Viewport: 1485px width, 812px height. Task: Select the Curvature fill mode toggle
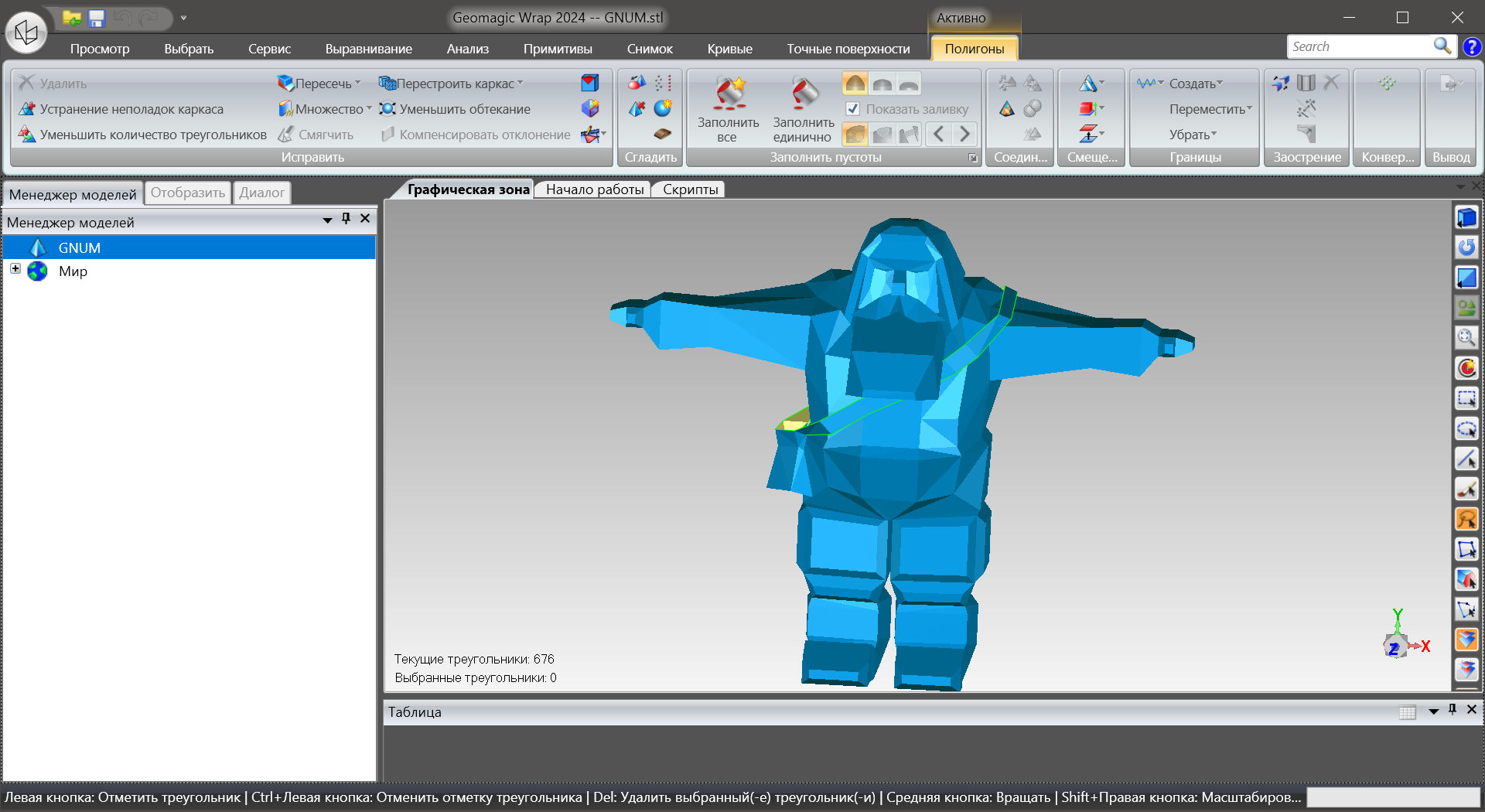pyautogui.click(x=855, y=83)
